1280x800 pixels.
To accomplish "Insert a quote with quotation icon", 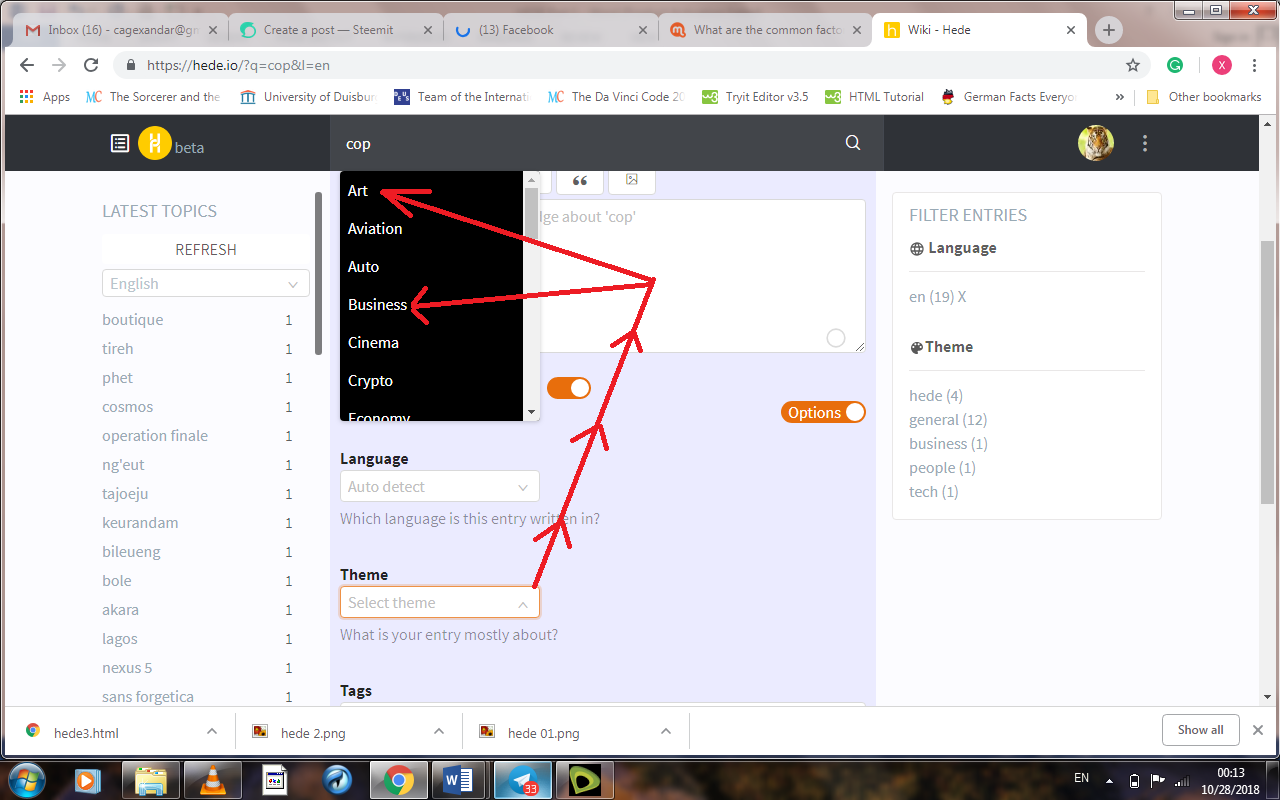I will (580, 181).
